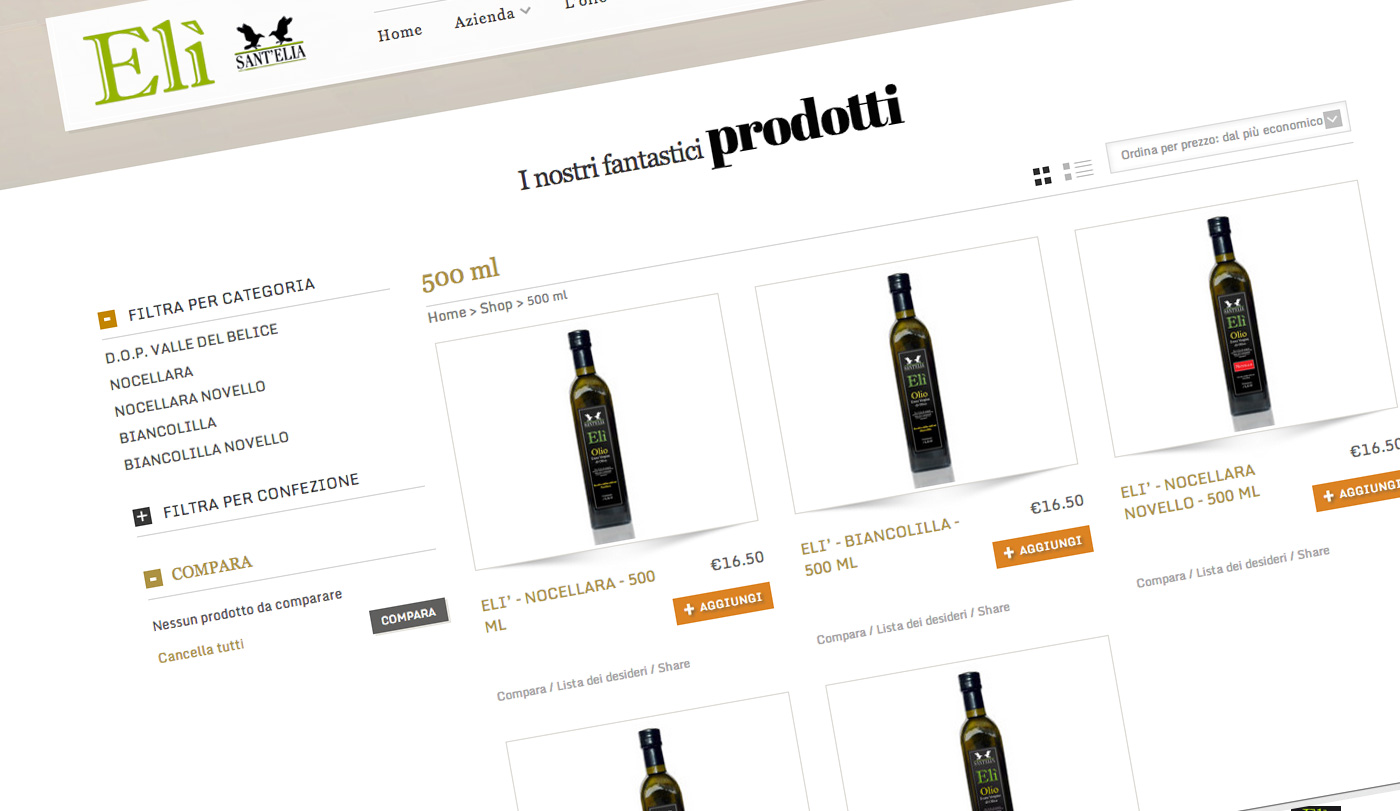This screenshot has width=1400, height=811.
Task: Go to the Home menu item
Action: 399,33
